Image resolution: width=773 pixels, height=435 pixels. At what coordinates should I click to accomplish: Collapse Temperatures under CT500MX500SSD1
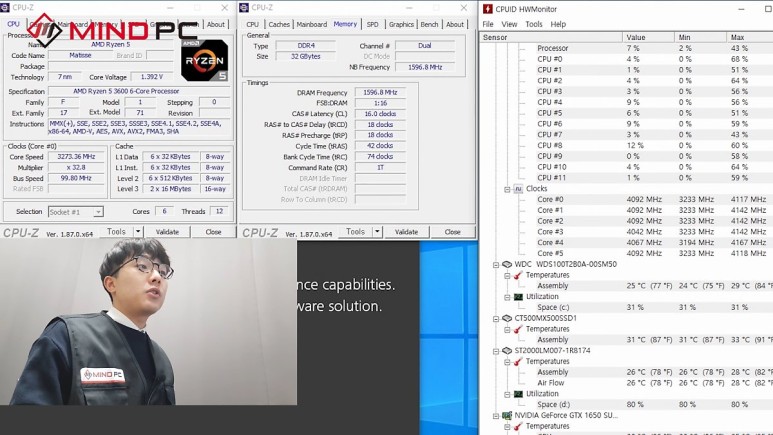pos(507,330)
